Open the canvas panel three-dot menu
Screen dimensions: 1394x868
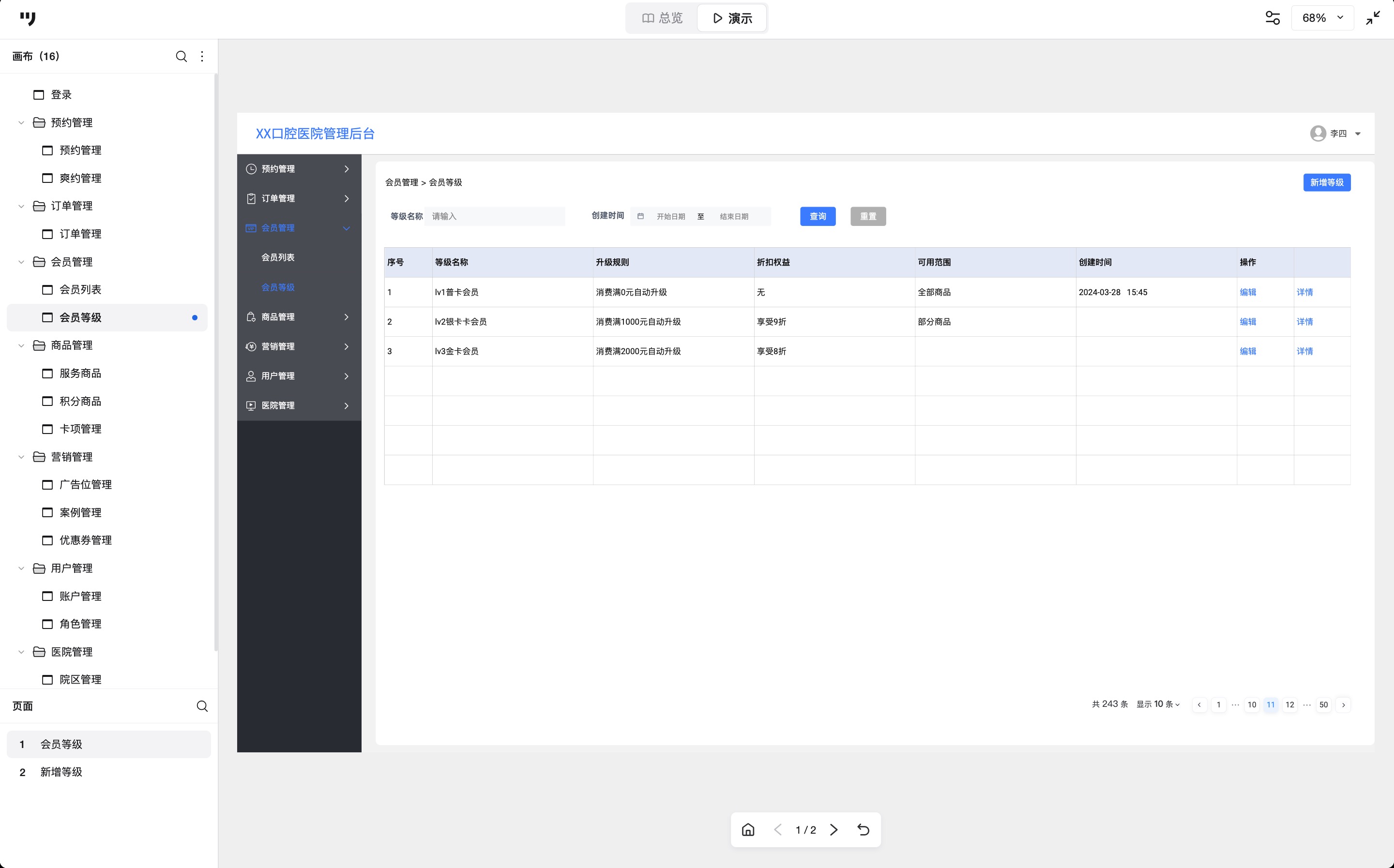[202, 56]
